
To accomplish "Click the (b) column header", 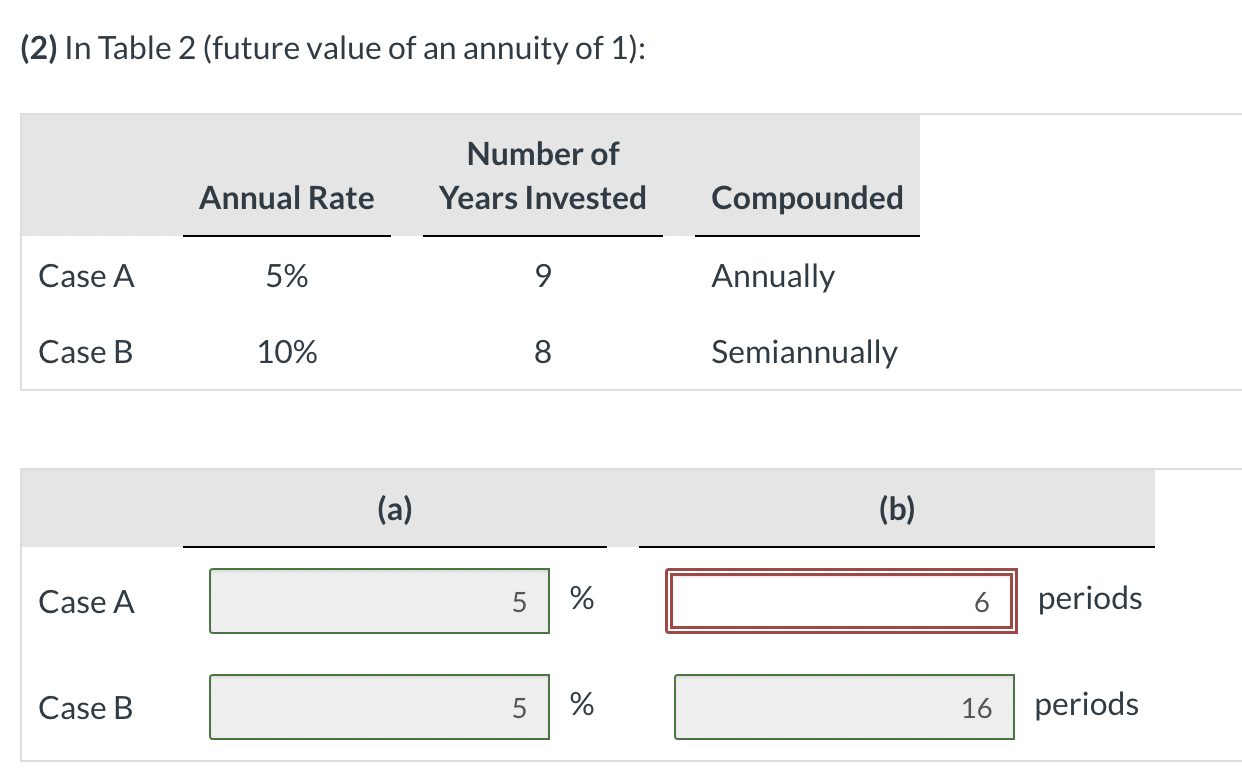I will [x=896, y=510].
